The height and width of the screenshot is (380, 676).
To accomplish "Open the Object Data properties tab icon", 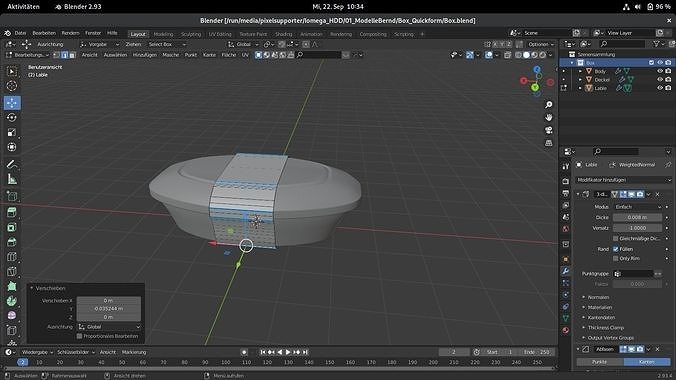I will (566, 318).
